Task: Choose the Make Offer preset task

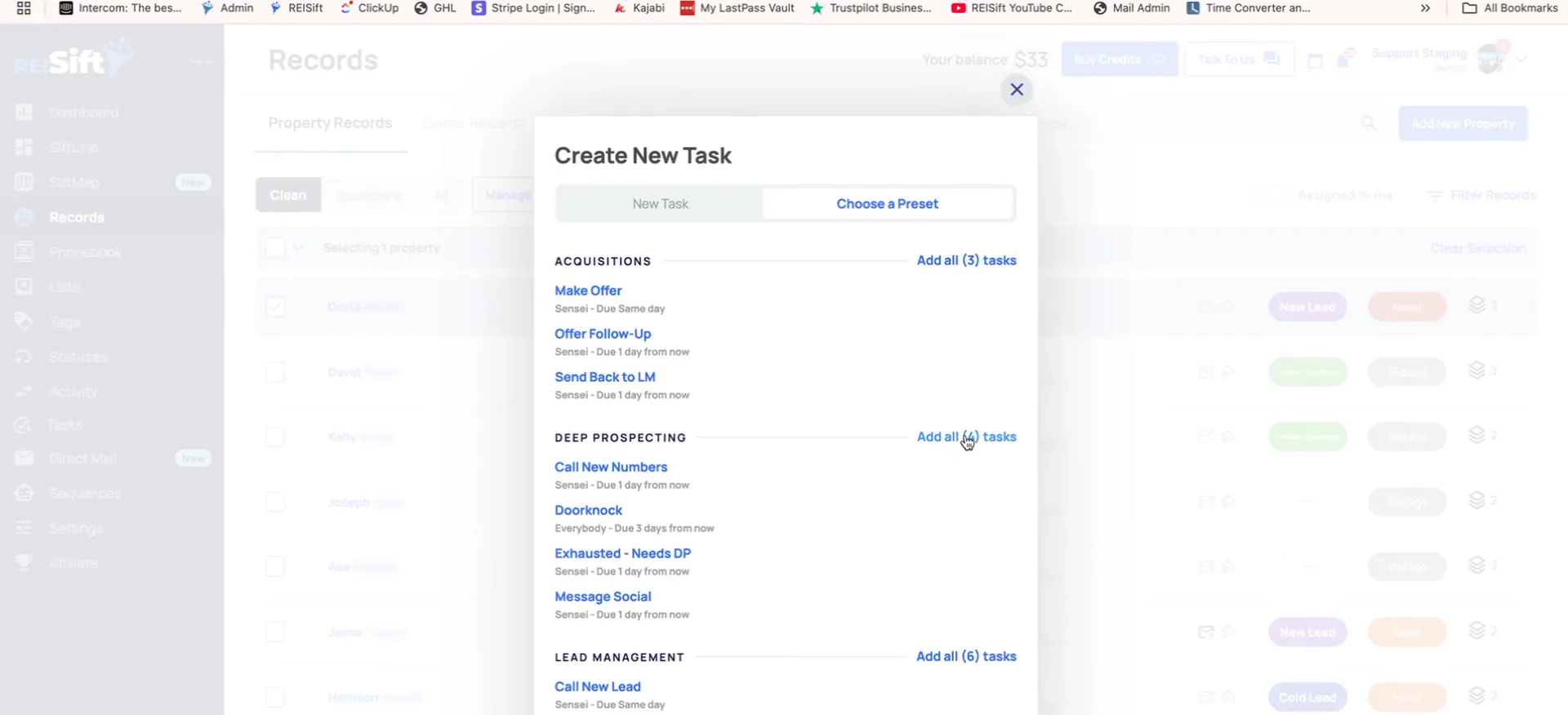Action: point(588,291)
